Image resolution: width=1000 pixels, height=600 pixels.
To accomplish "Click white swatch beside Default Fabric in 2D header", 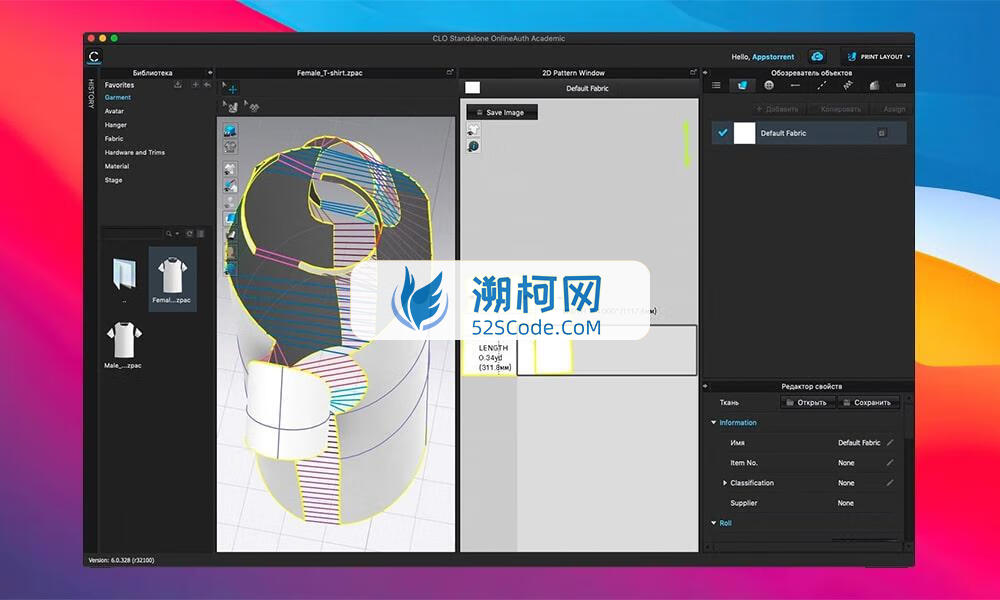I will tap(473, 88).
